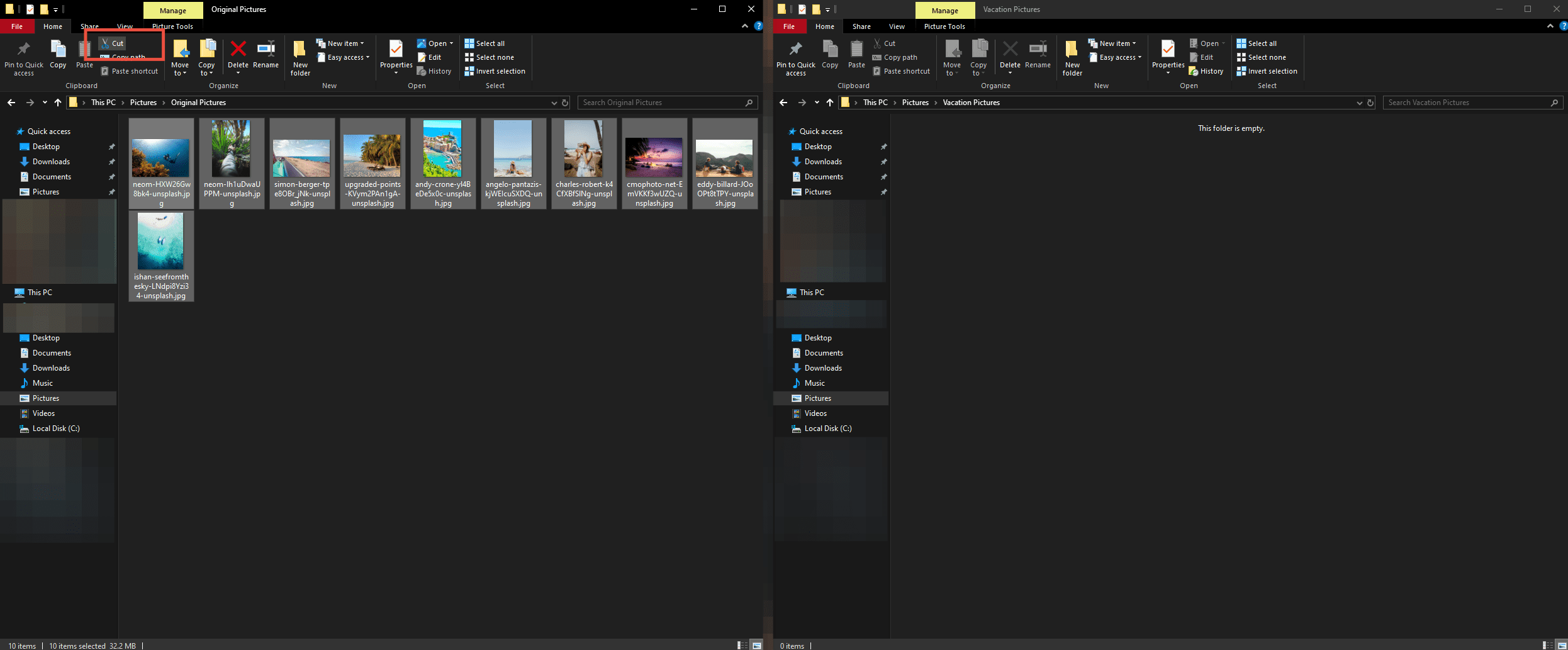Open the New item dropdown in Vacation Pictures
The image size is (1568, 650).
point(1112,43)
